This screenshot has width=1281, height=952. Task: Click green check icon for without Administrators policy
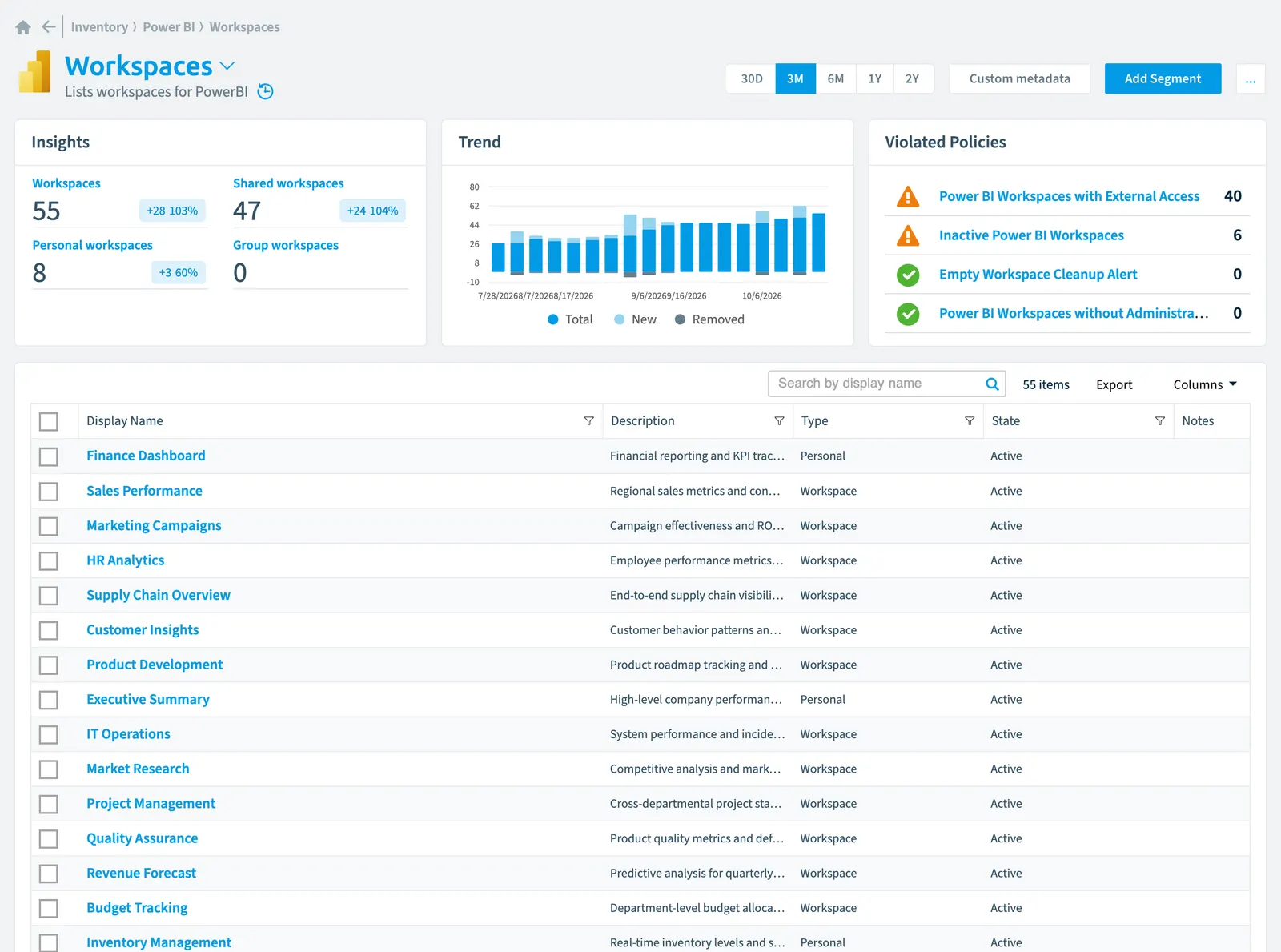point(908,314)
